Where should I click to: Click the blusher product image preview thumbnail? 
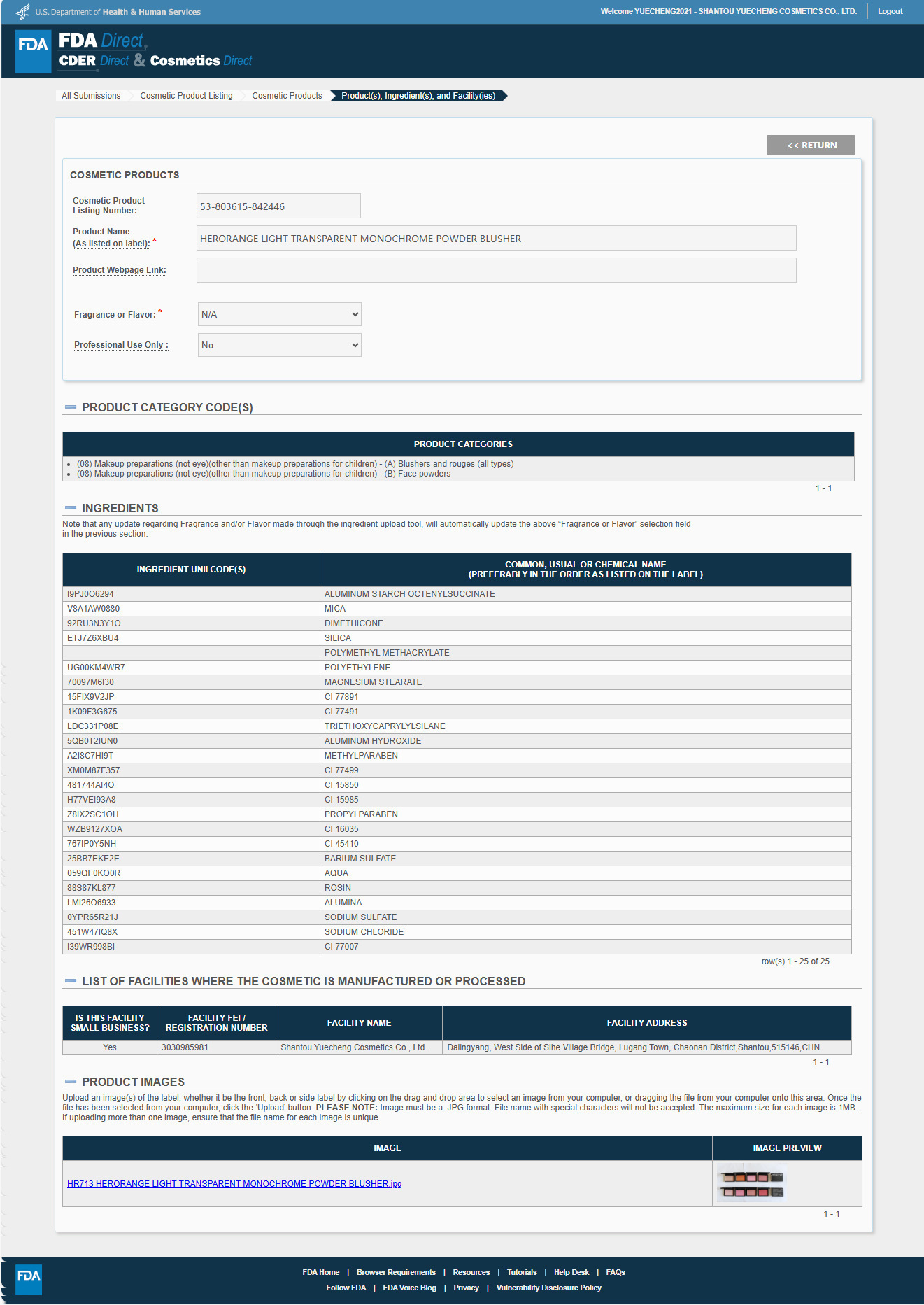click(x=751, y=1183)
